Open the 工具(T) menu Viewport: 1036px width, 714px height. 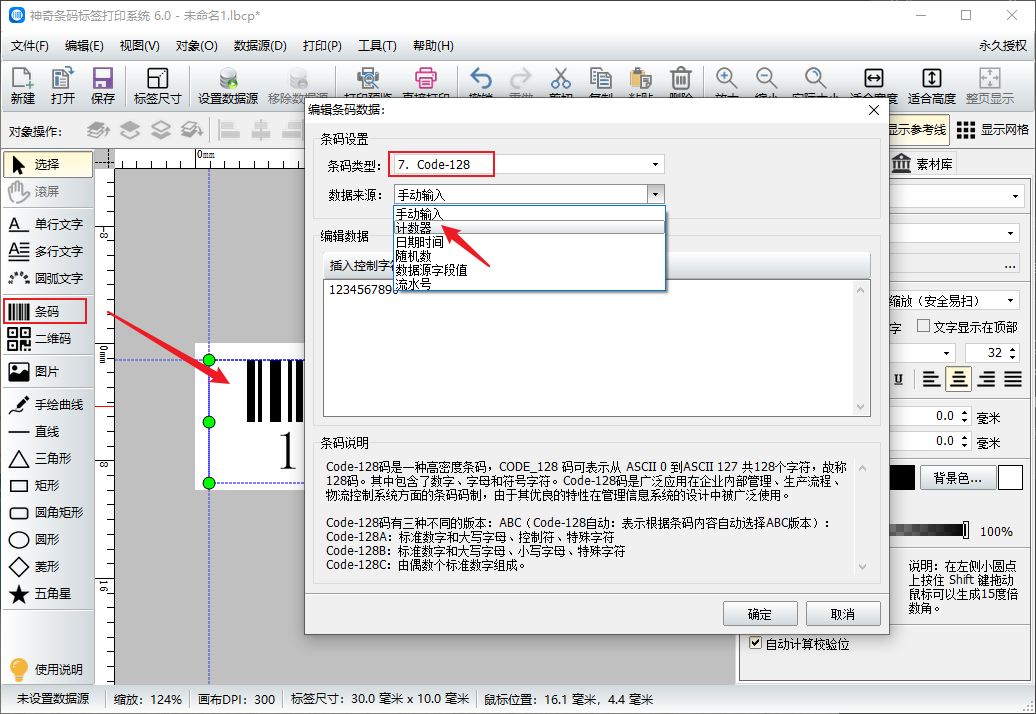377,46
